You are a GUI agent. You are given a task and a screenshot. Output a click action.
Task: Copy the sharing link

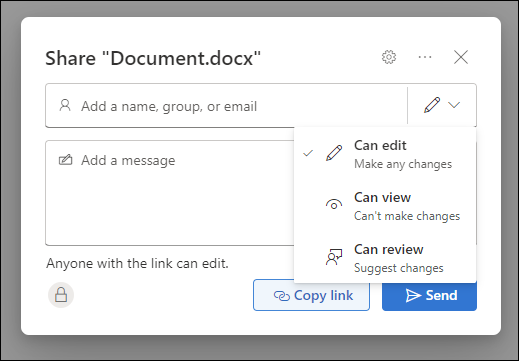[x=311, y=295]
